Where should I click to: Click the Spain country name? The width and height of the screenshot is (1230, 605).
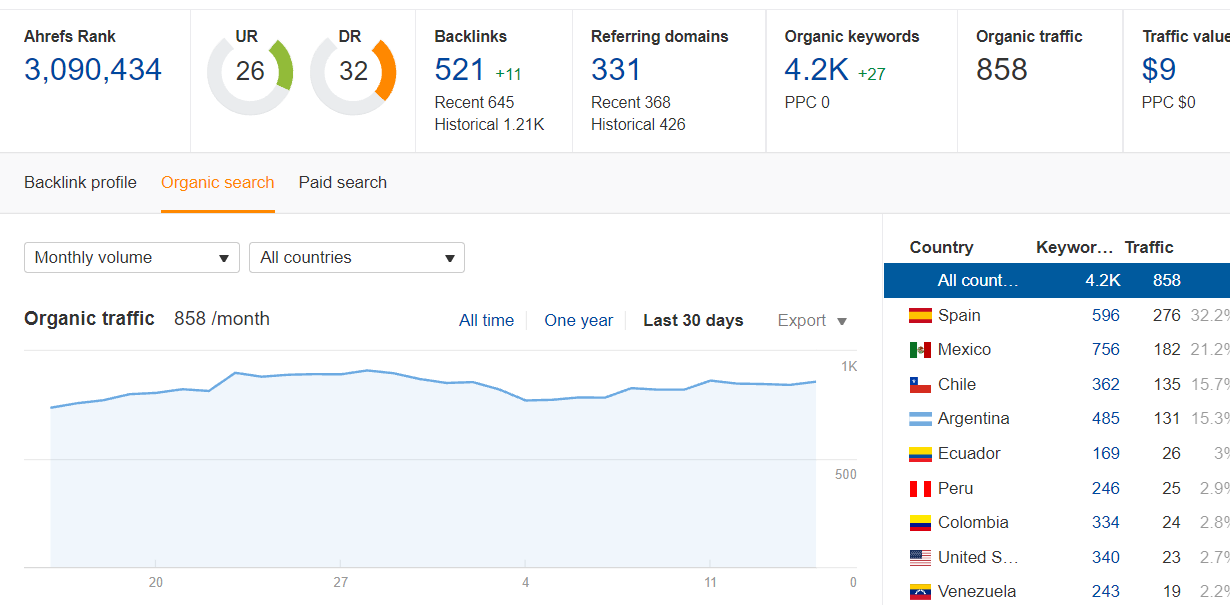click(959, 315)
